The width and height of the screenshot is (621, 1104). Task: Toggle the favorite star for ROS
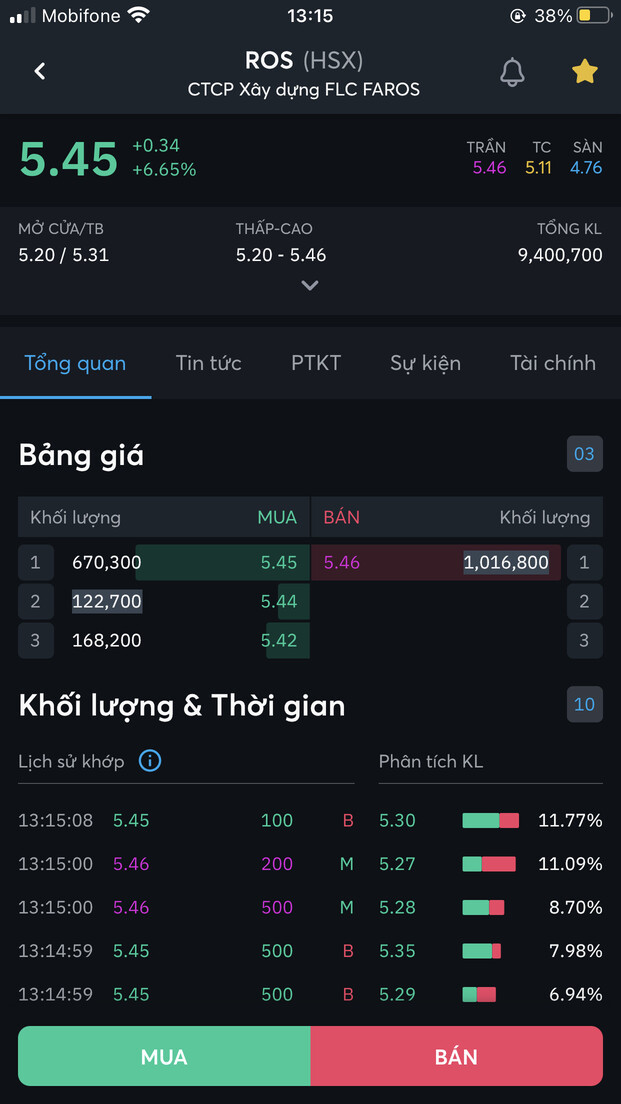pyautogui.click(x=584, y=71)
